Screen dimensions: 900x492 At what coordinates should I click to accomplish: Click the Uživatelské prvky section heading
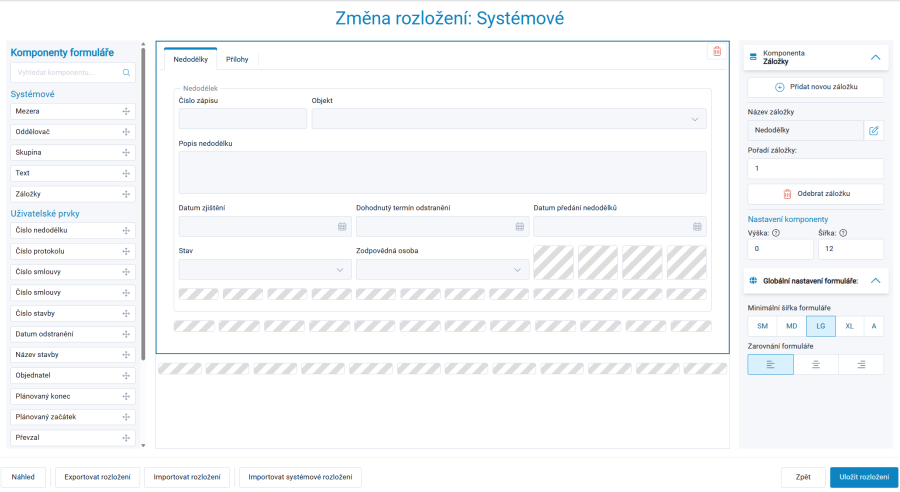pos(45,214)
